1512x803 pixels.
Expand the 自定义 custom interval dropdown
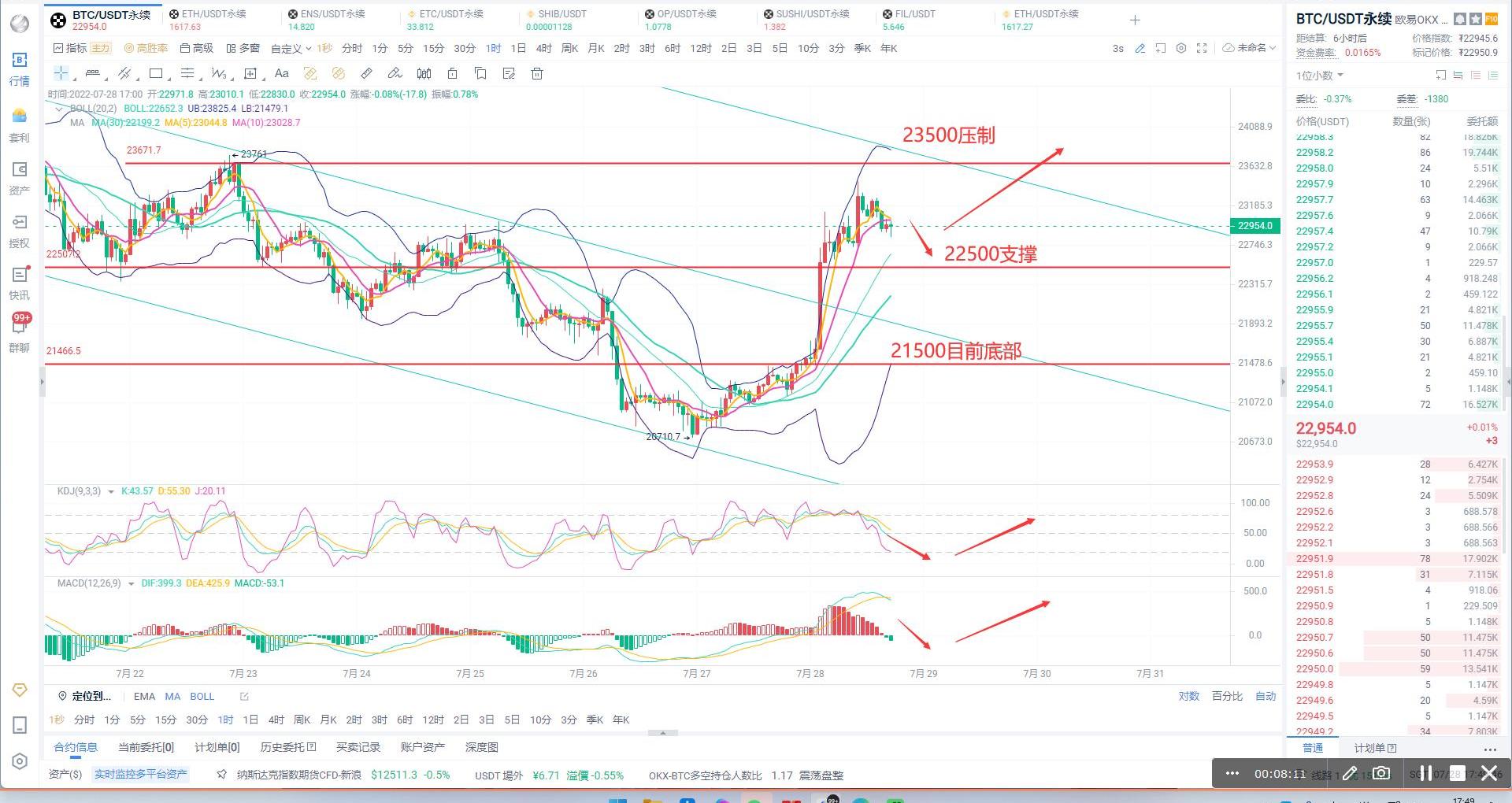(x=291, y=49)
